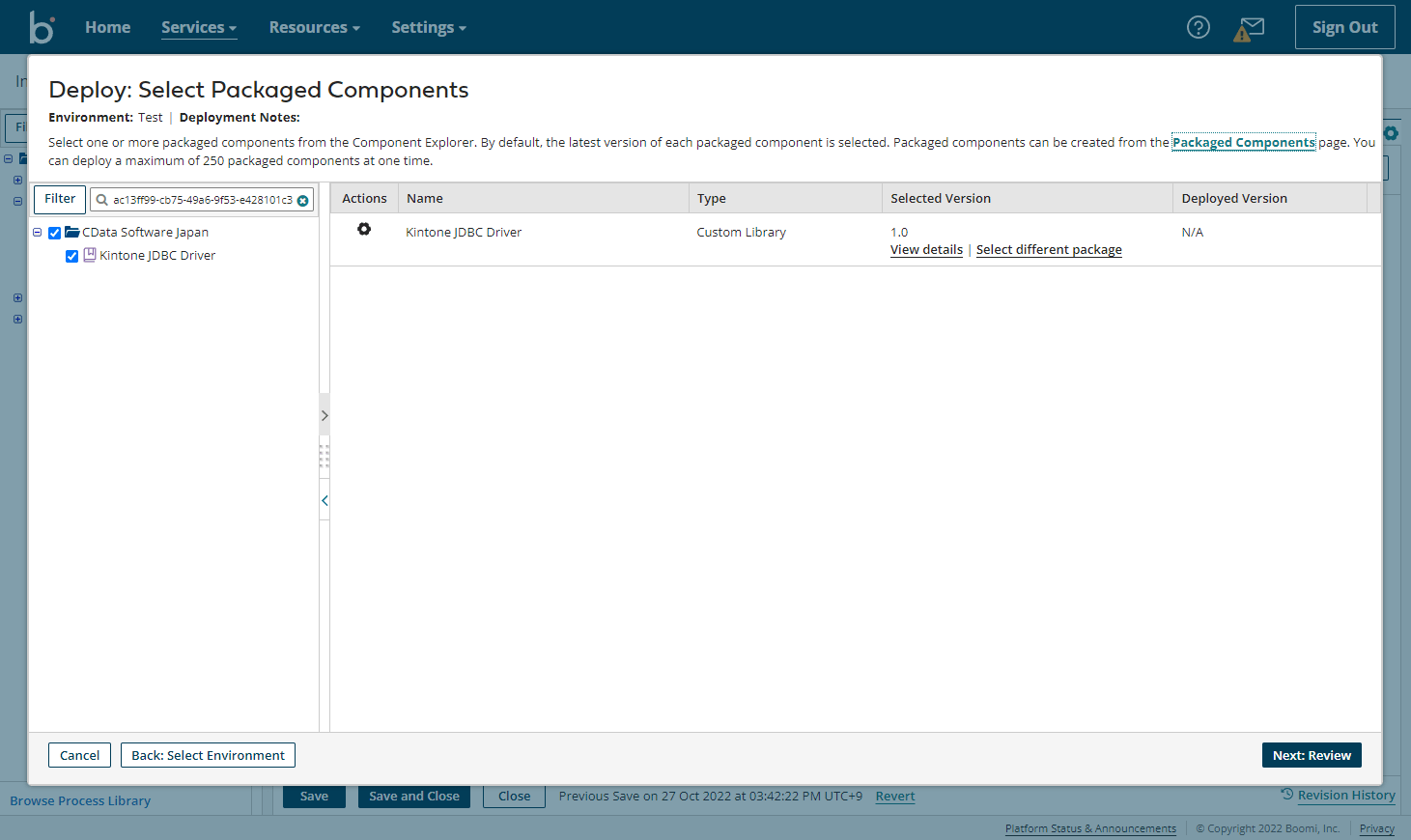This screenshot has width=1411, height=840.
Task: Click the background Close button
Action: click(515, 797)
